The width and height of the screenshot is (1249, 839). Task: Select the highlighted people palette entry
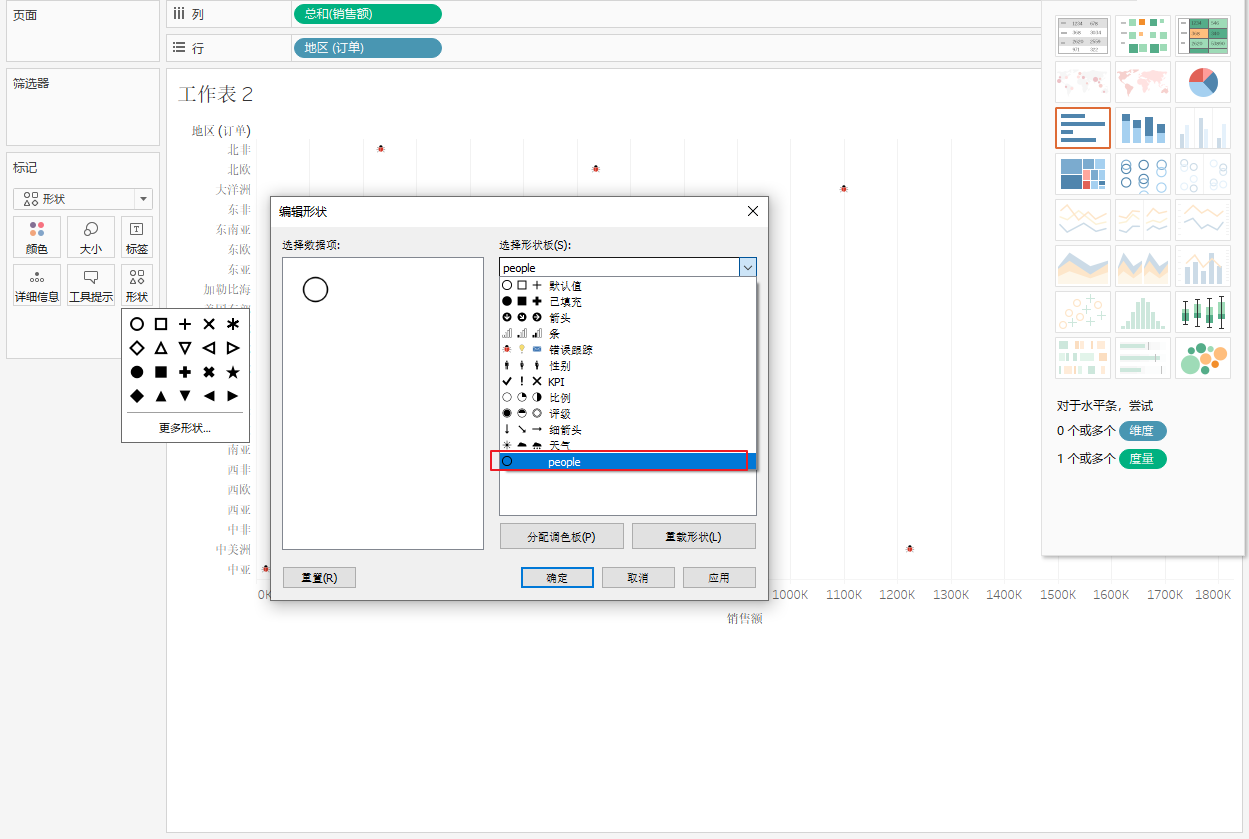point(627,462)
